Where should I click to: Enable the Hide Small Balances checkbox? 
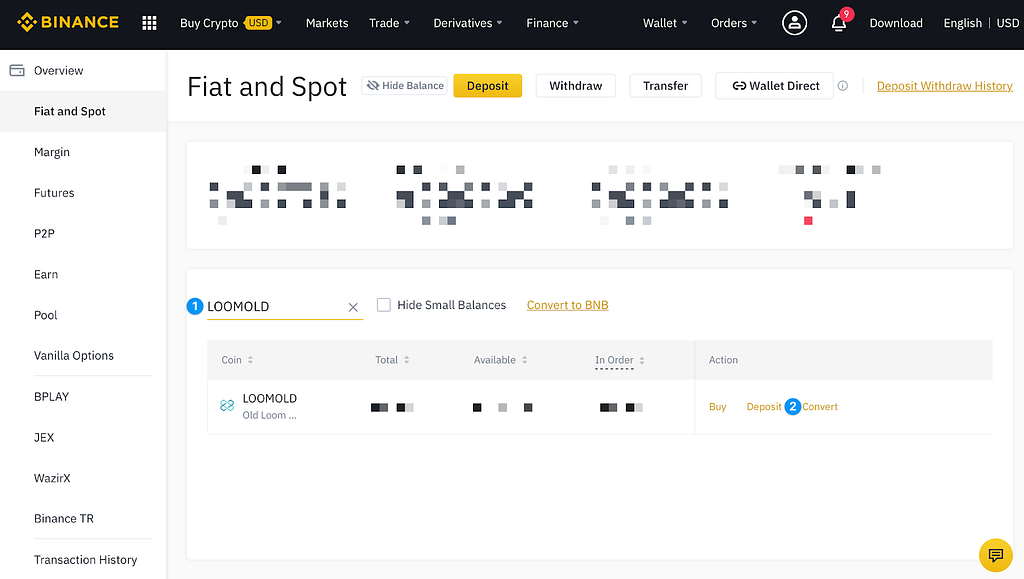point(384,305)
